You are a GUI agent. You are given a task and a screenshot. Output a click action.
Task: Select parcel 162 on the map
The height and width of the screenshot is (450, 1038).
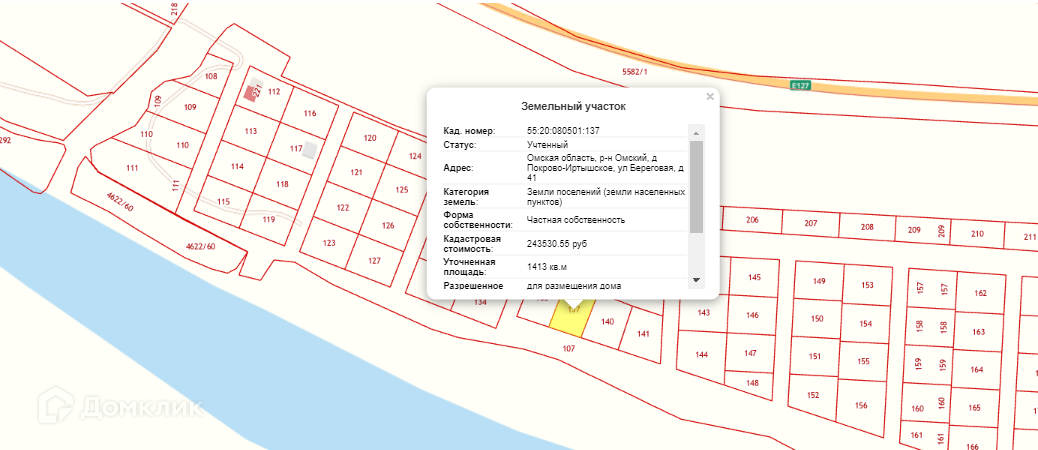tap(980, 293)
